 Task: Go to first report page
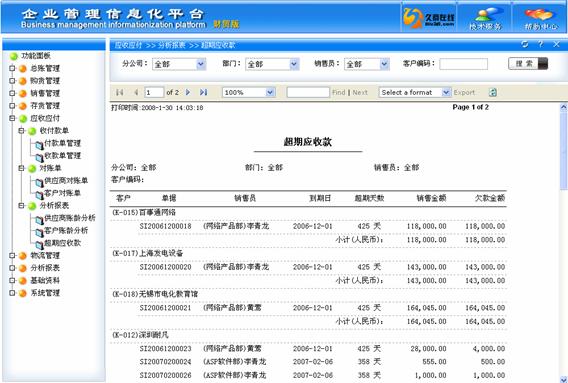(120, 92)
